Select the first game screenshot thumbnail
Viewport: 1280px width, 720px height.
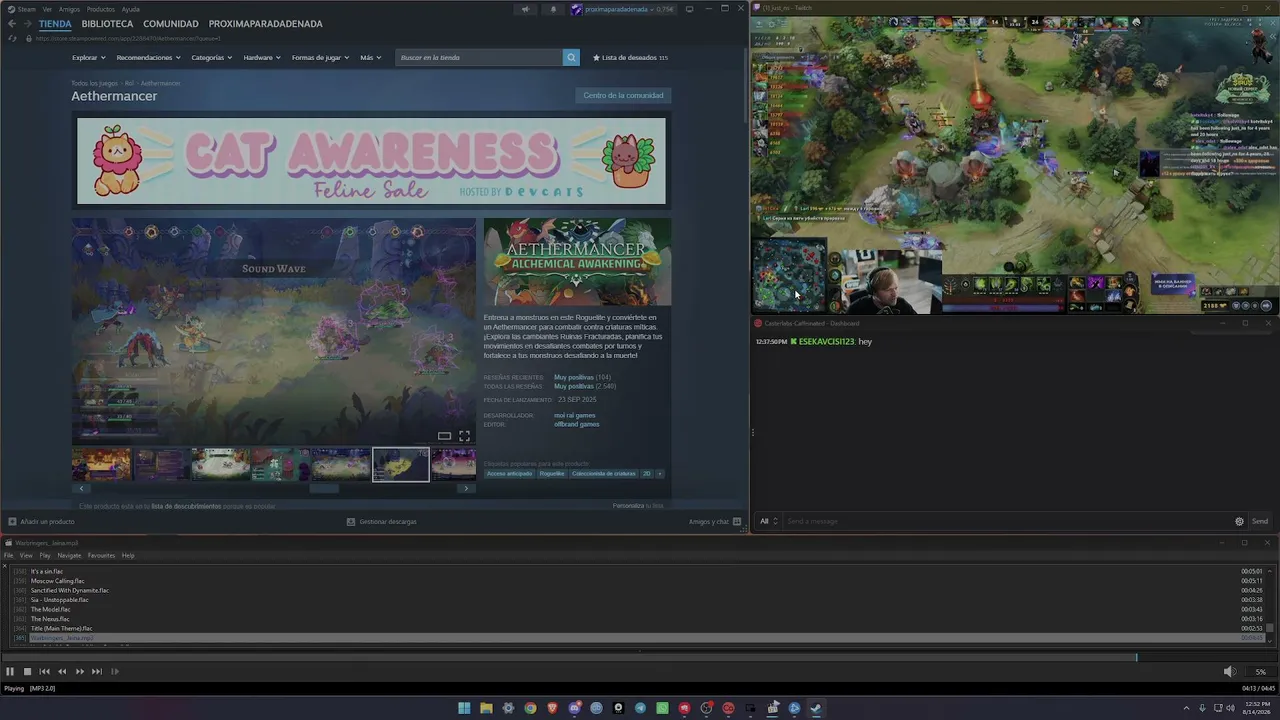pyautogui.click(x=101, y=464)
